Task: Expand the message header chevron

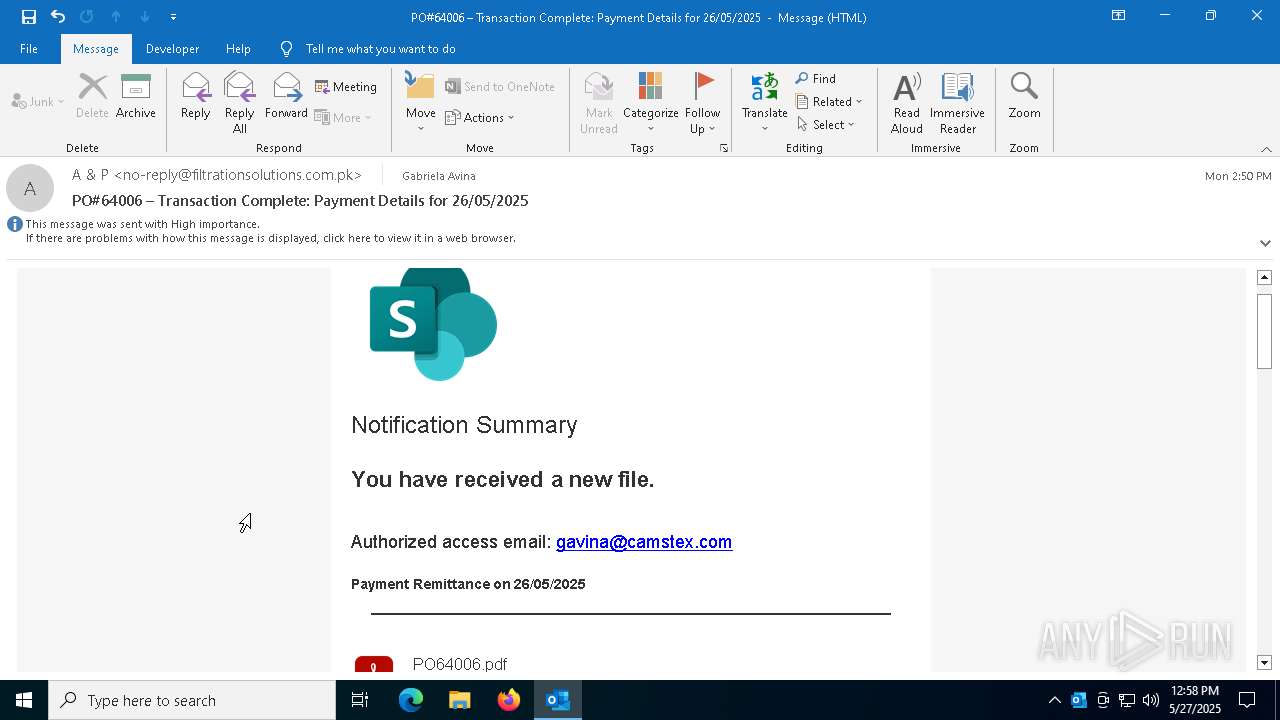Action: click(1265, 243)
